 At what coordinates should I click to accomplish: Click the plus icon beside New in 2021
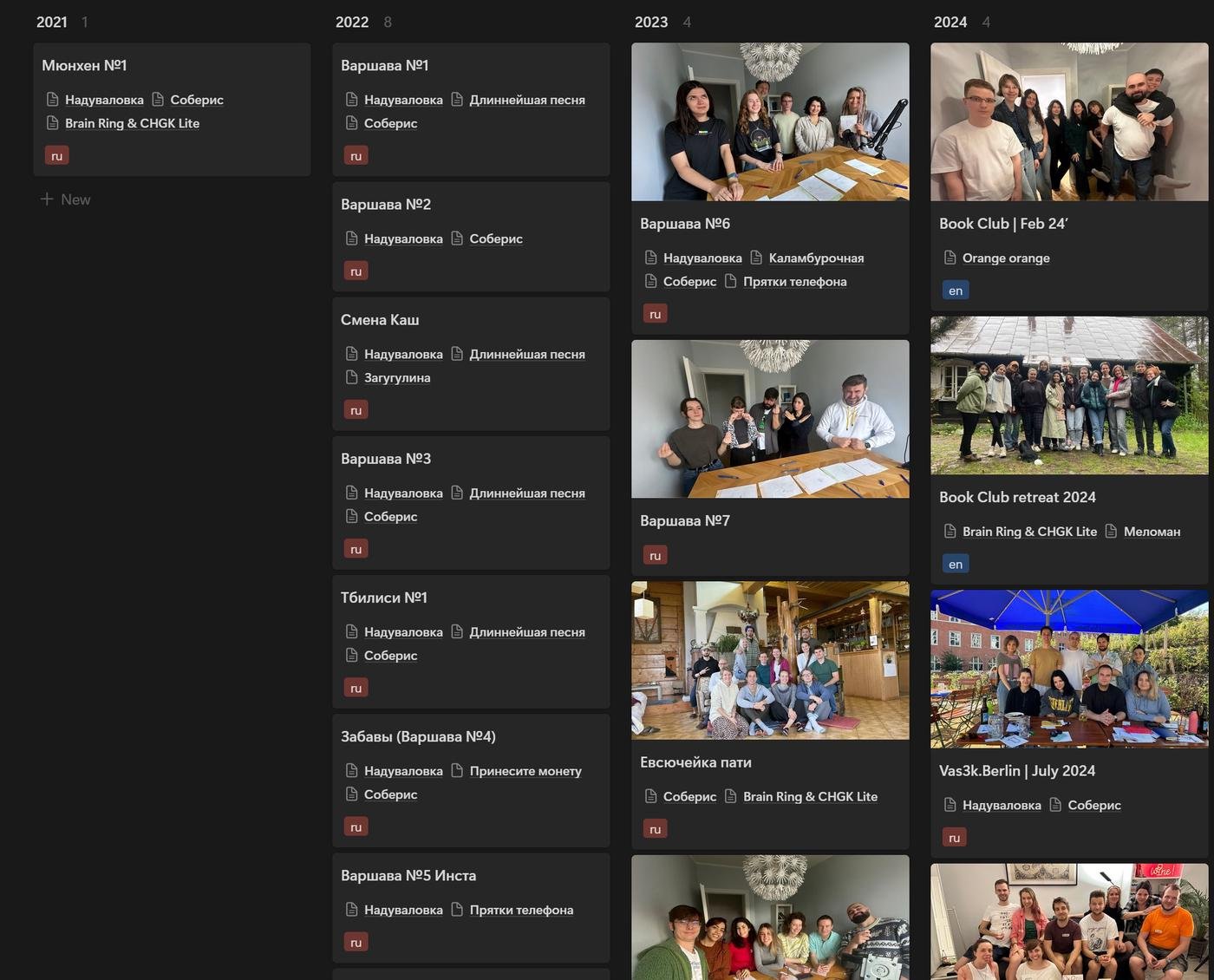47,199
